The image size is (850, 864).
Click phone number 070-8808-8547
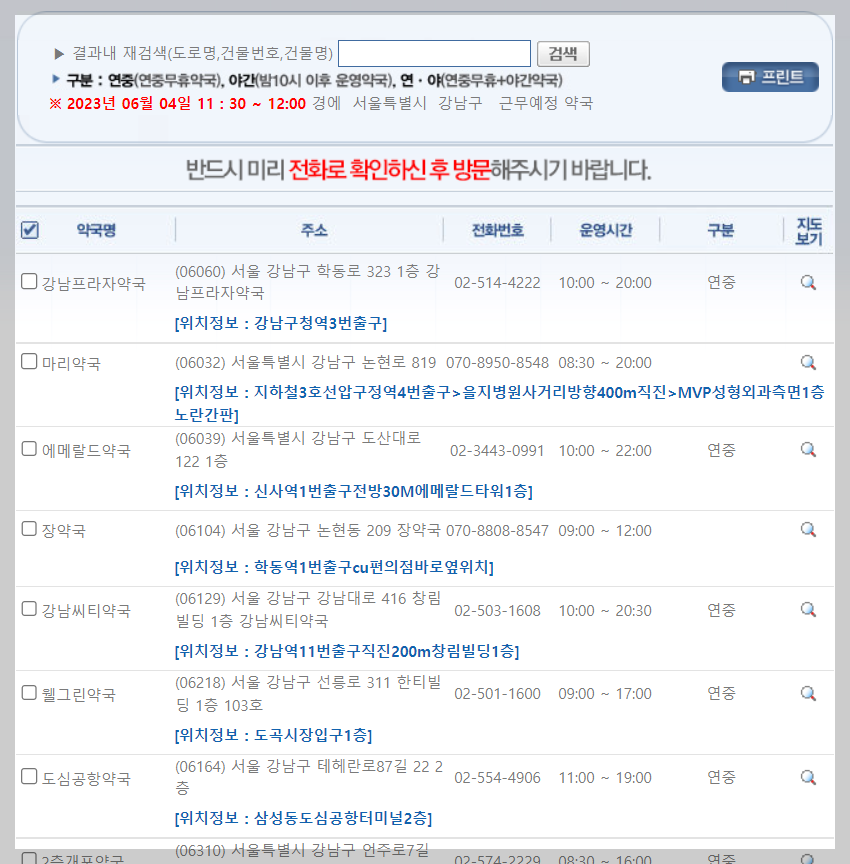tap(497, 531)
